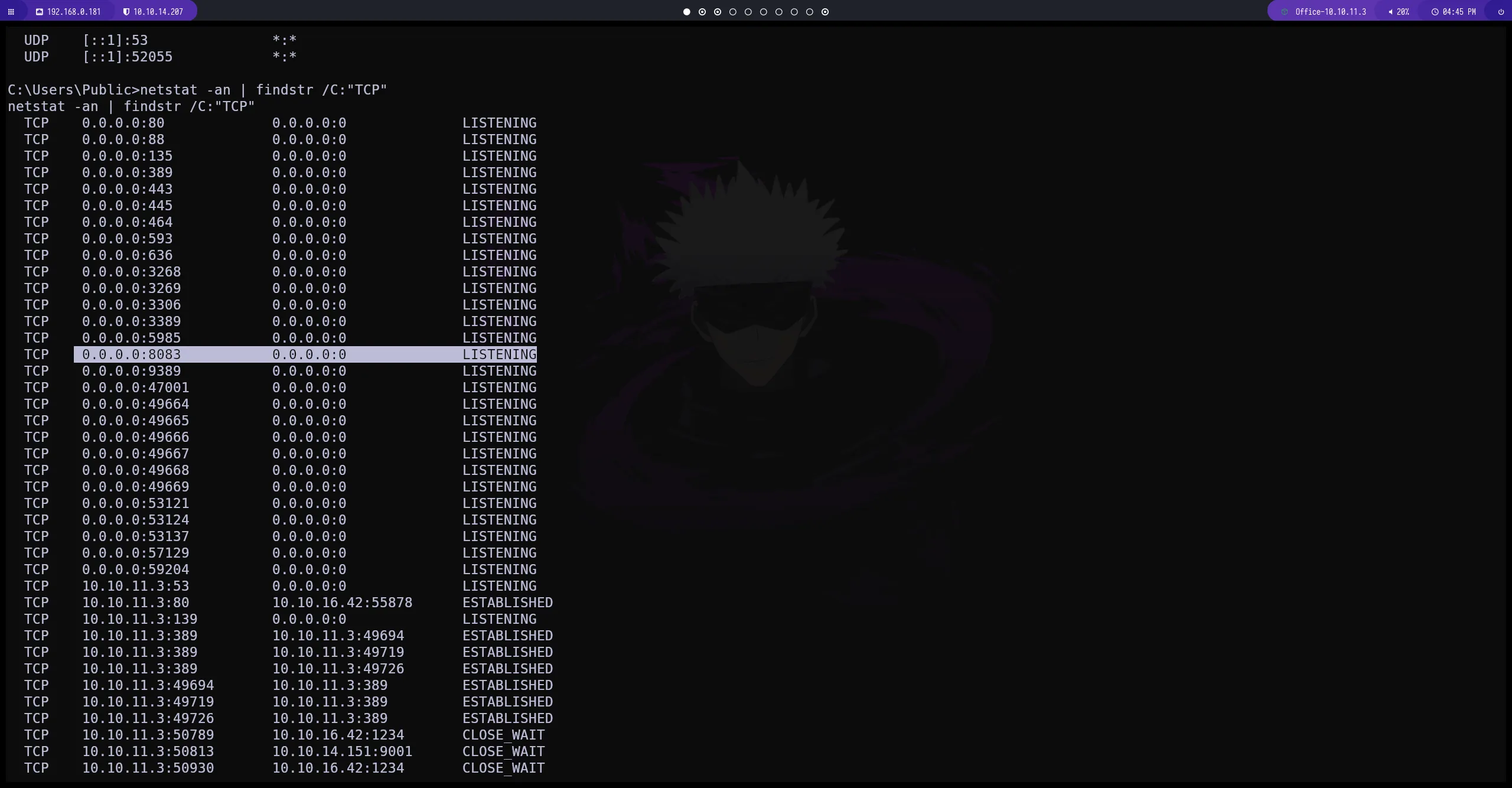Image resolution: width=1512 pixels, height=788 pixels.
Task: Open the app launcher grid icon
Action: 11,12
